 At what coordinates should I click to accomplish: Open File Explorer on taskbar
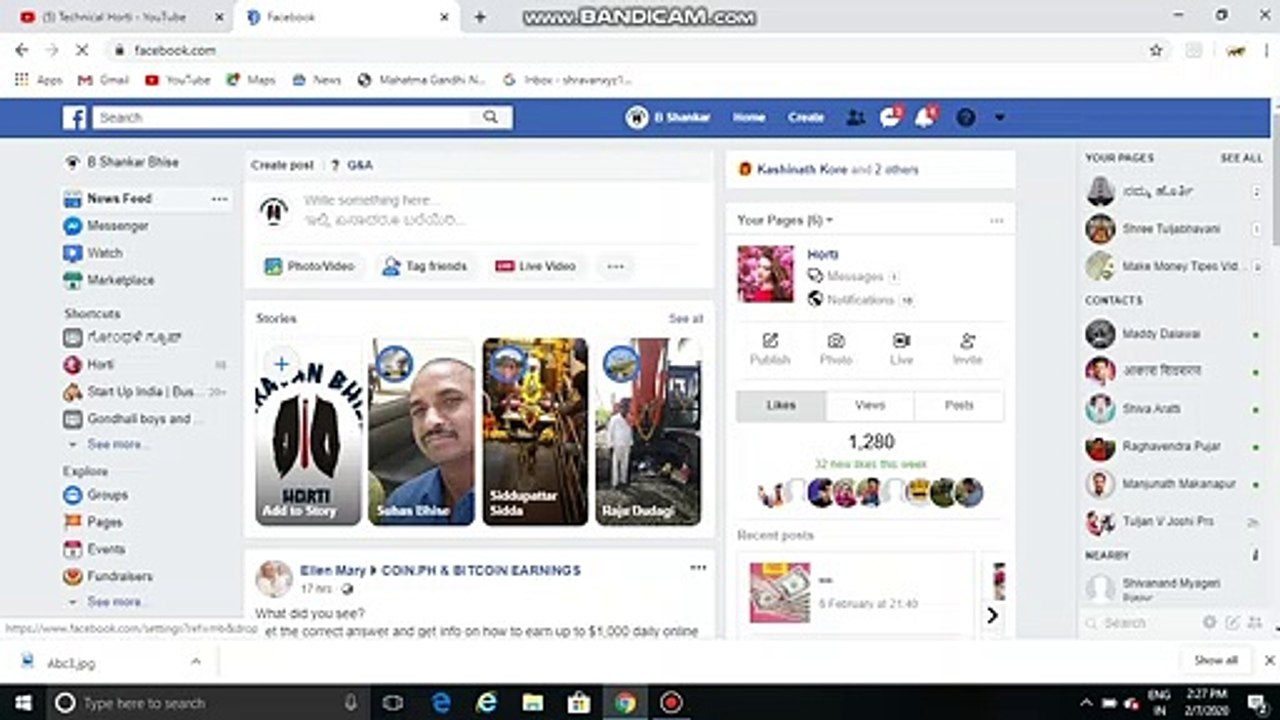tap(532, 703)
